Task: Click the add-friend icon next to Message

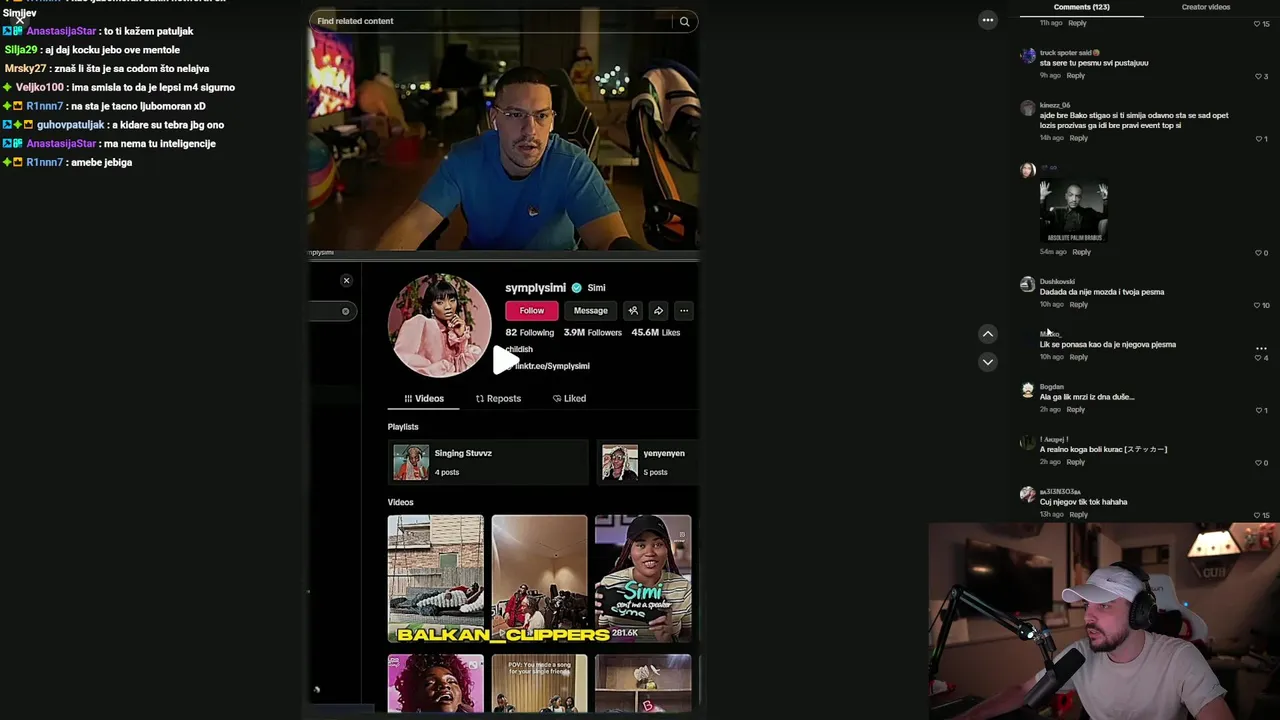Action: coord(633,311)
